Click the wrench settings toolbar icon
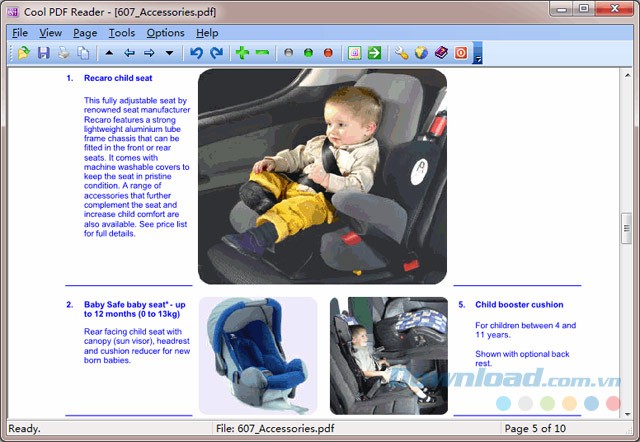The height and width of the screenshot is (442, 640). (x=401, y=53)
